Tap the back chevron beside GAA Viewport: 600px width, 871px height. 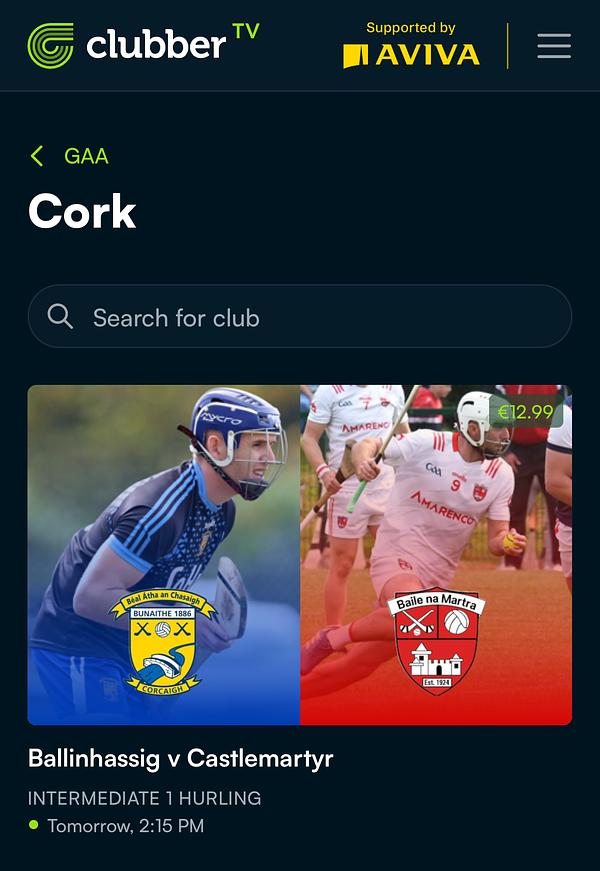pyautogui.click(x=37, y=156)
